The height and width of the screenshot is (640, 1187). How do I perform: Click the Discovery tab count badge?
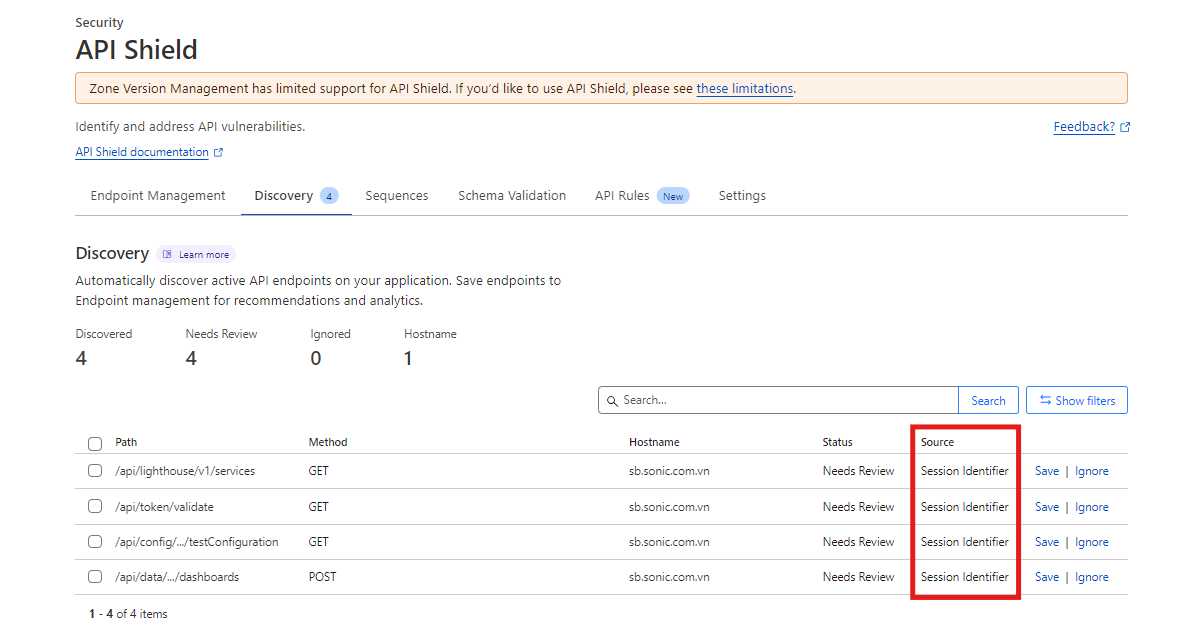[329, 196]
